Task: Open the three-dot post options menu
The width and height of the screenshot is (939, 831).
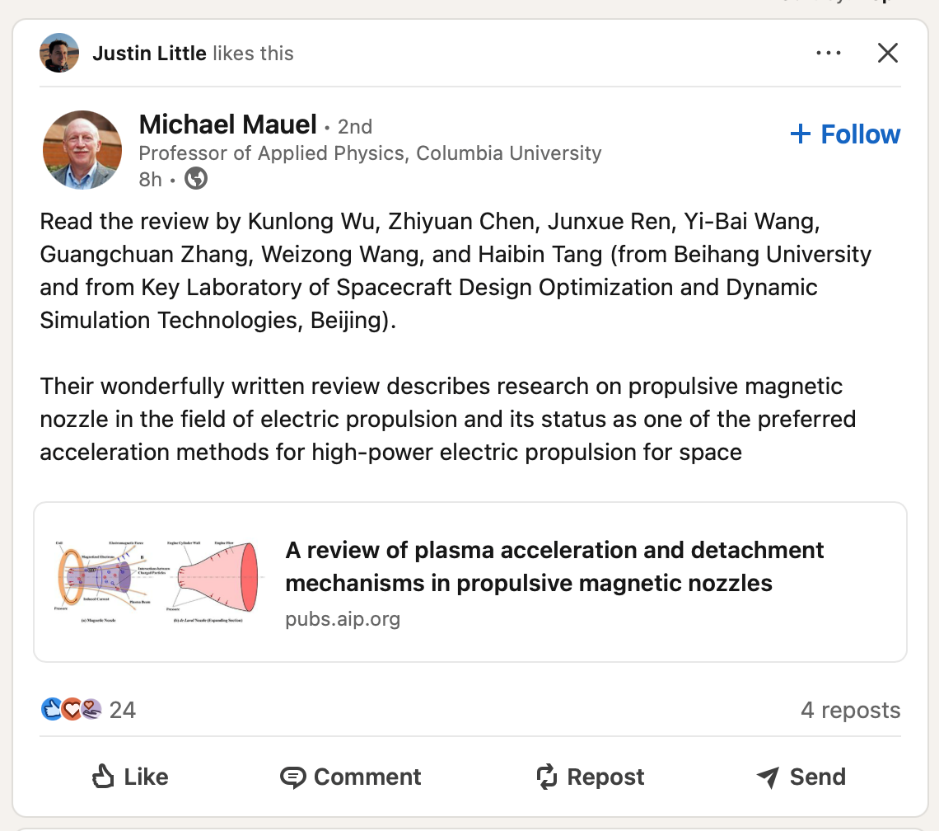Action: (828, 53)
